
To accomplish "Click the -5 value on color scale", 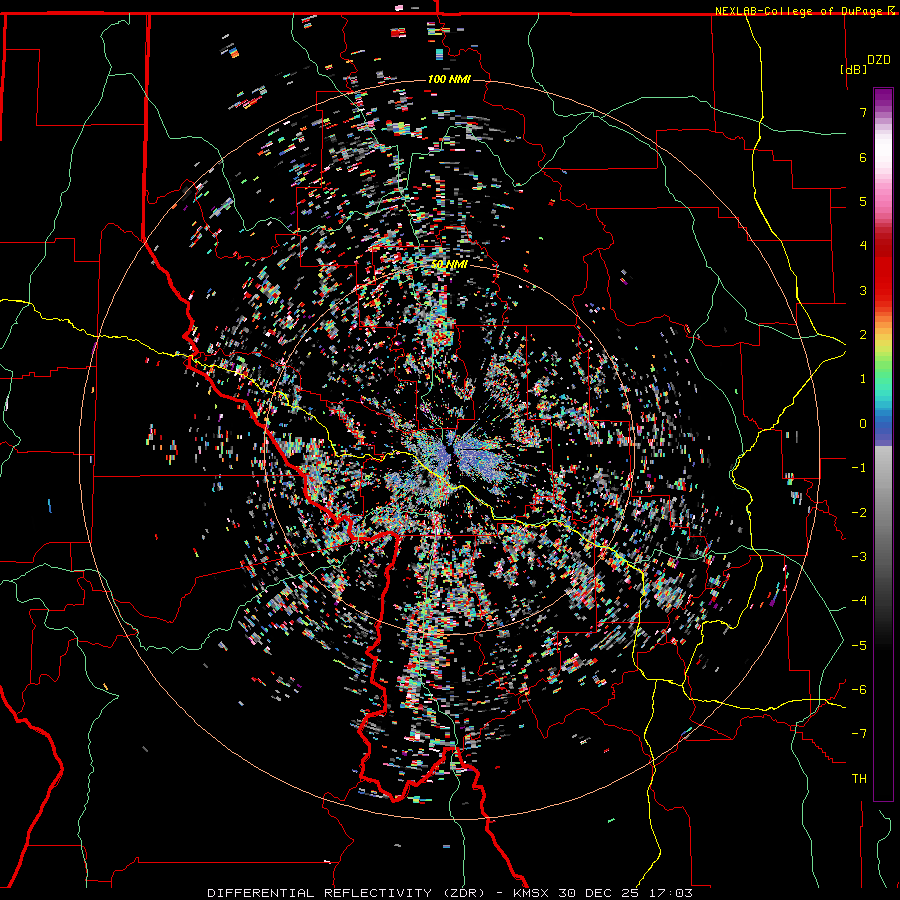I will pyautogui.click(x=859, y=646).
